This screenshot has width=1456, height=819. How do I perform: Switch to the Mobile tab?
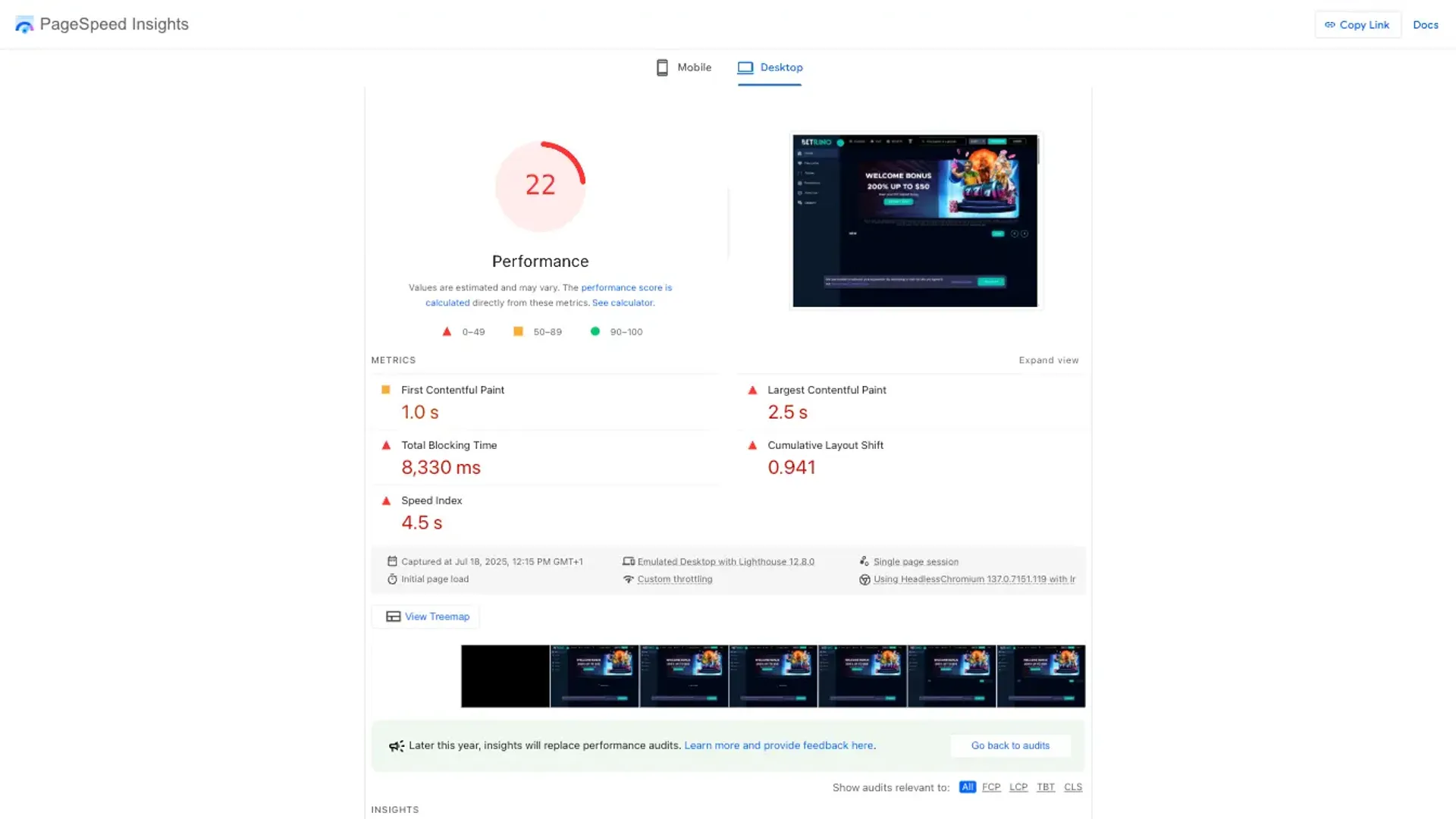[683, 67]
